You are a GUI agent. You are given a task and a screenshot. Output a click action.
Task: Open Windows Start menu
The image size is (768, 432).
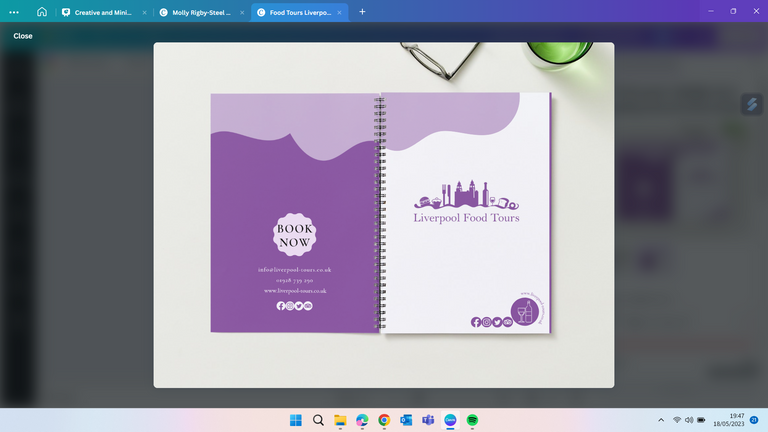coord(296,420)
